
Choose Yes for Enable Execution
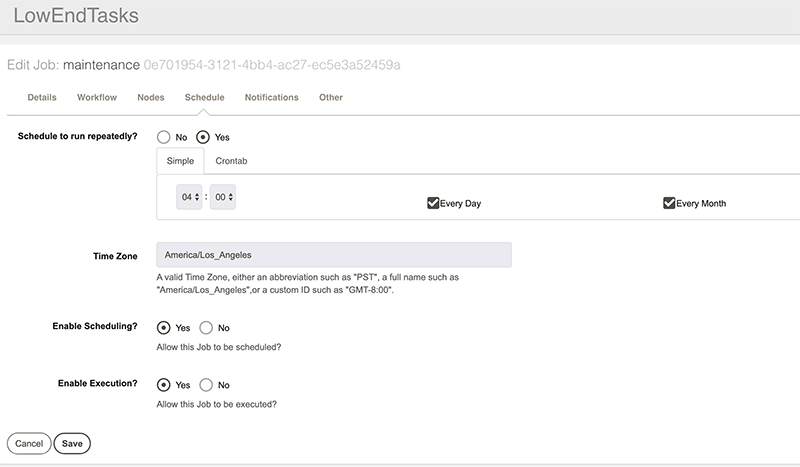164,385
